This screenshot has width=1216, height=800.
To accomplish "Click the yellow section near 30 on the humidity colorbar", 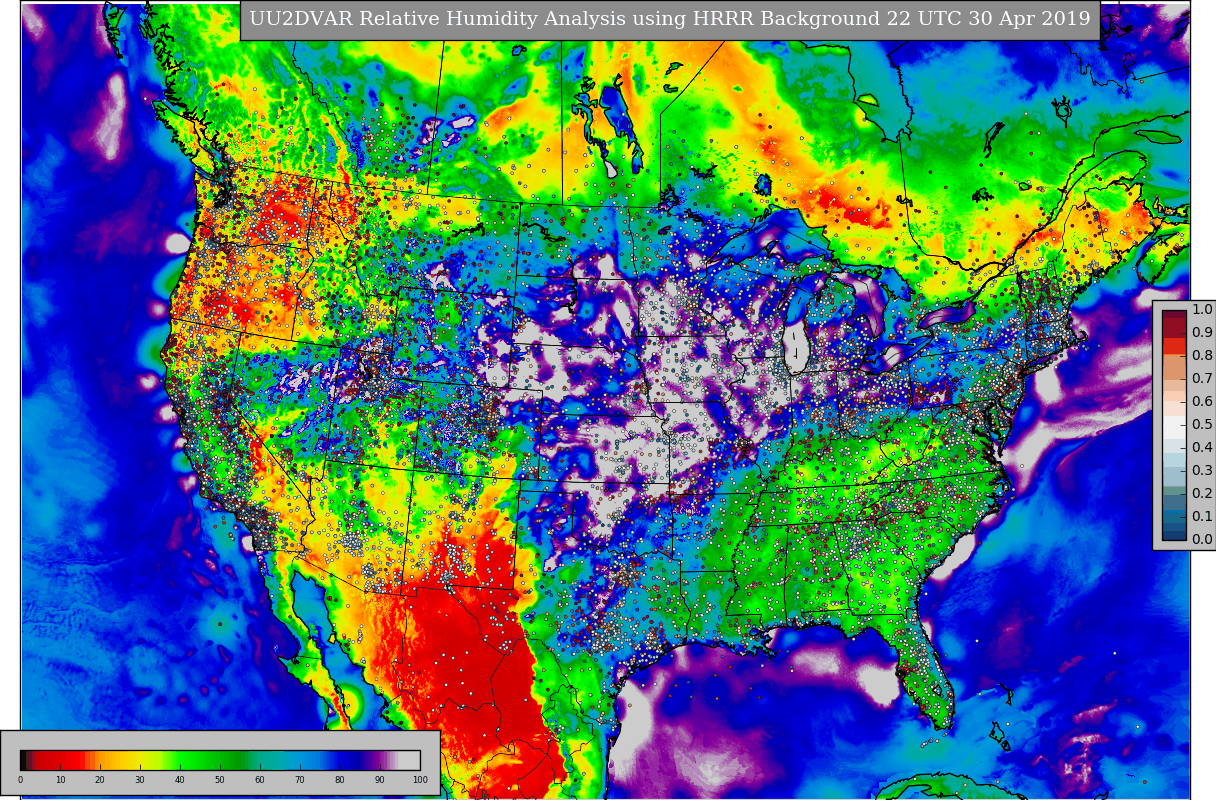I will coord(138,760).
